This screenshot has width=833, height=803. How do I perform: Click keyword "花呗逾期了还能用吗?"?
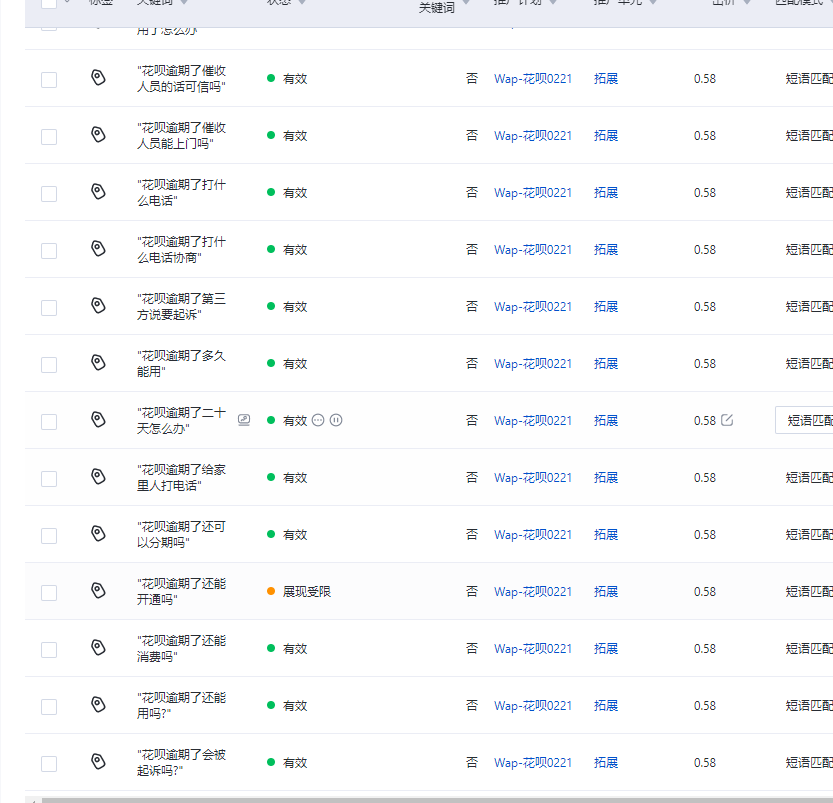click(181, 706)
